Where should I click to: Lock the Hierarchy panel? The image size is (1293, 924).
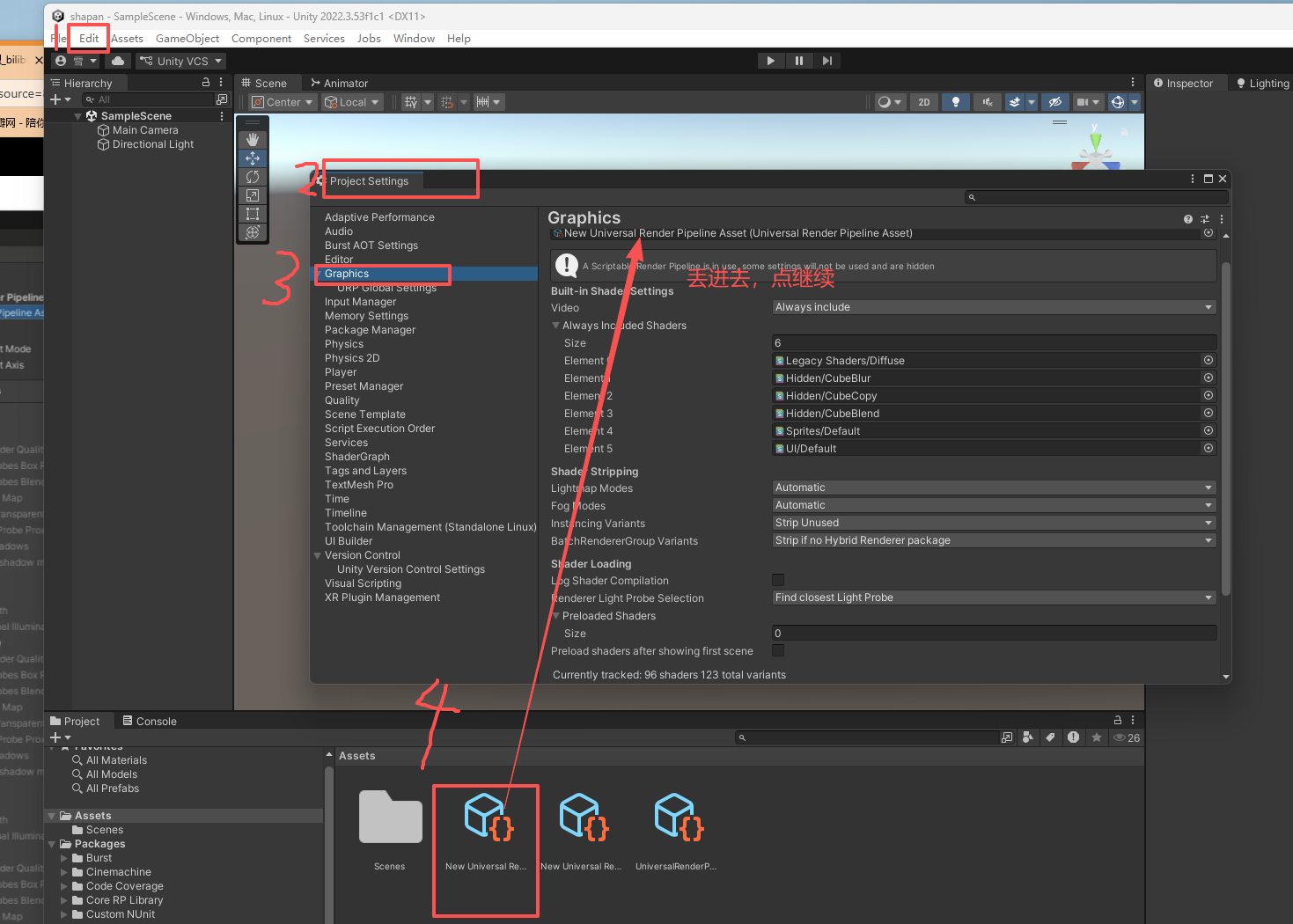pyautogui.click(x=206, y=82)
